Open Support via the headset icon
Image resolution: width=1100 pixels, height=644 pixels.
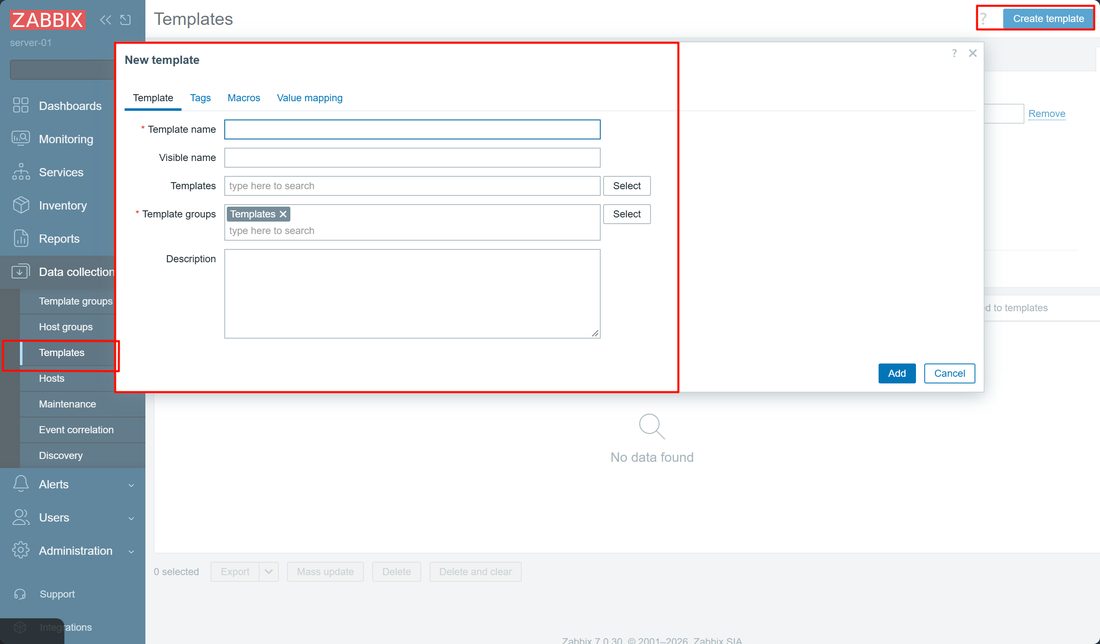20,594
